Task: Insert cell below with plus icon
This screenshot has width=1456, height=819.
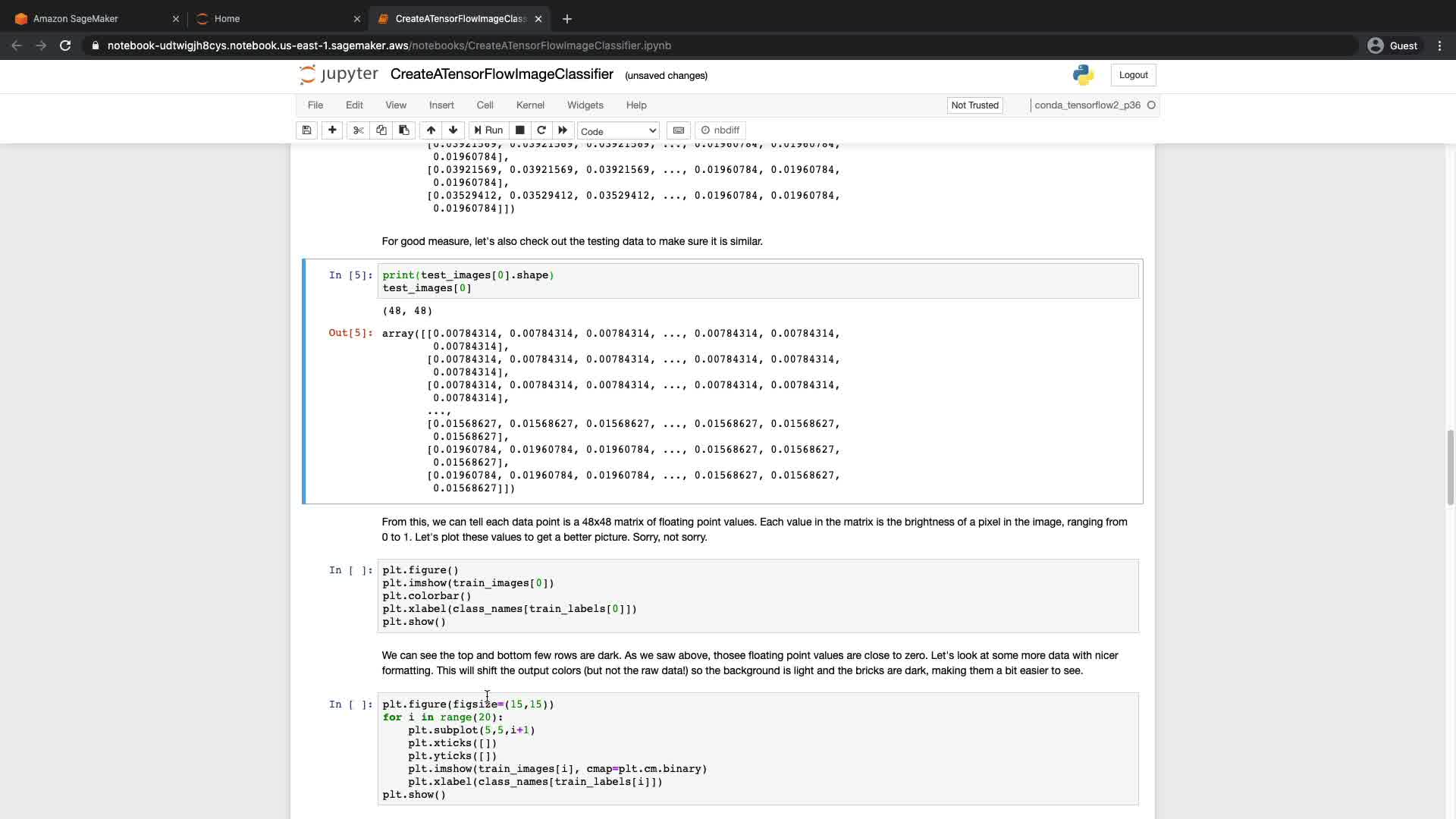Action: coord(332,130)
